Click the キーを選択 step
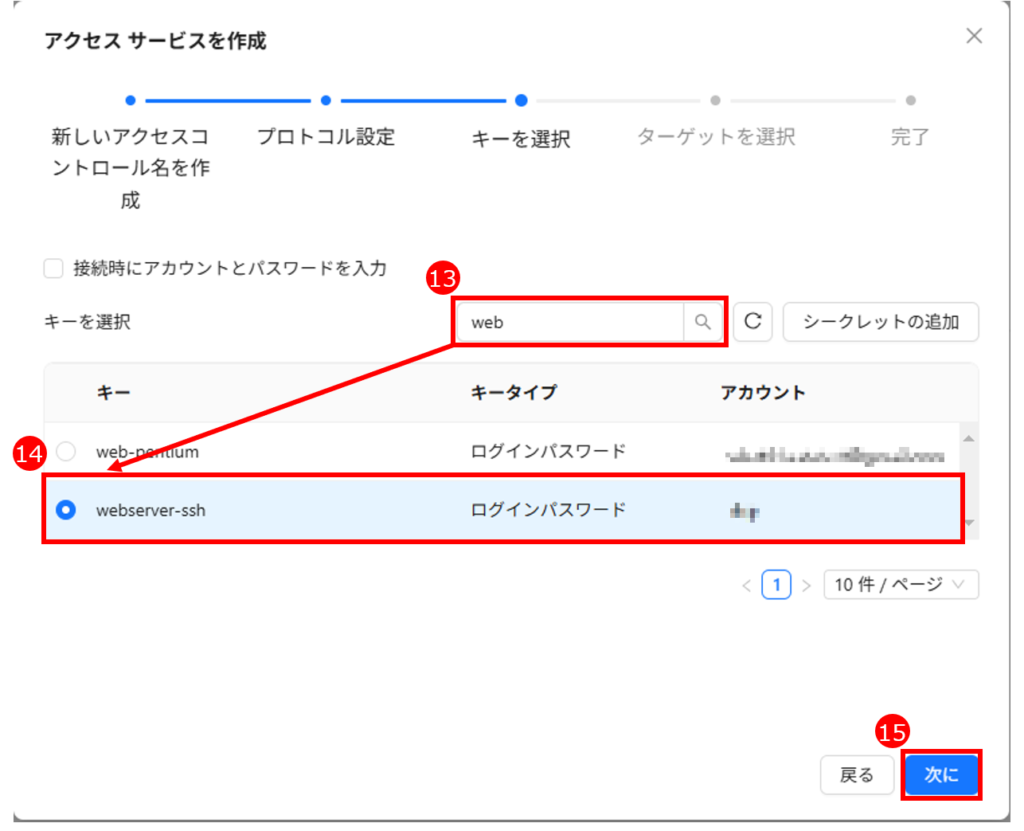This screenshot has height=831, width=1024. [520, 139]
